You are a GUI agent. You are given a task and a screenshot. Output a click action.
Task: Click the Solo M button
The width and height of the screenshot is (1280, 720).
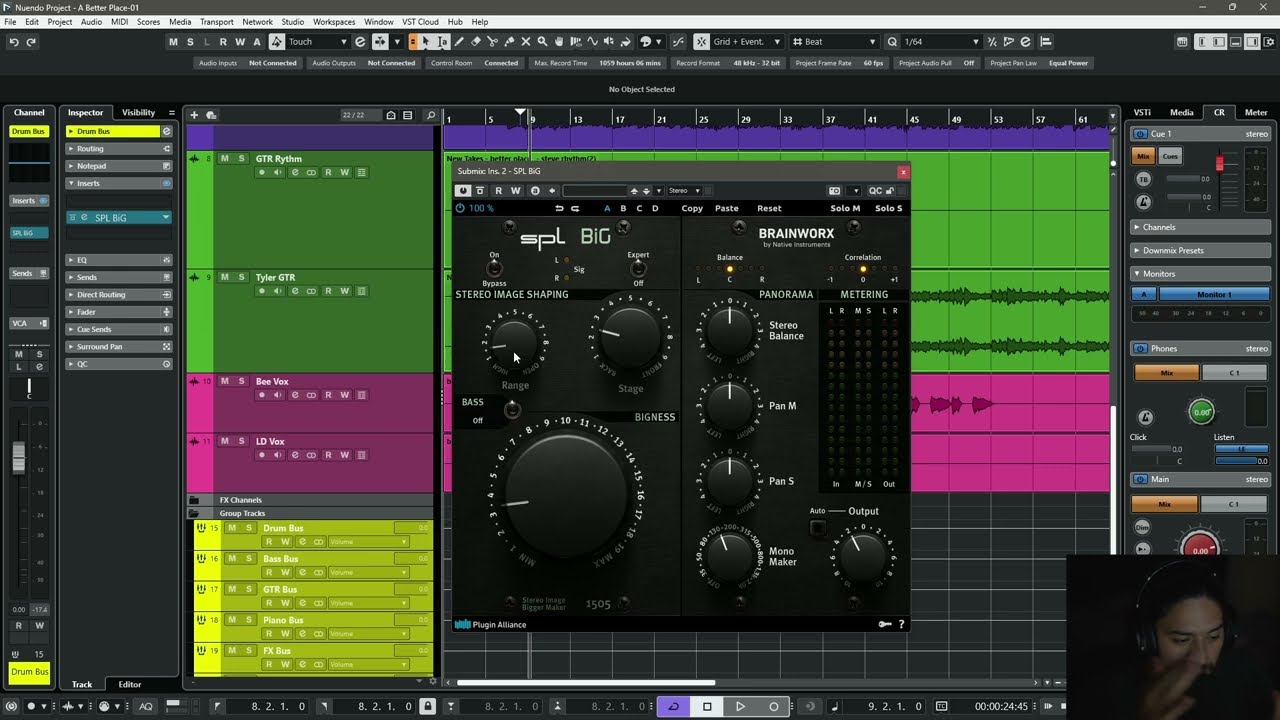click(x=845, y=209)
